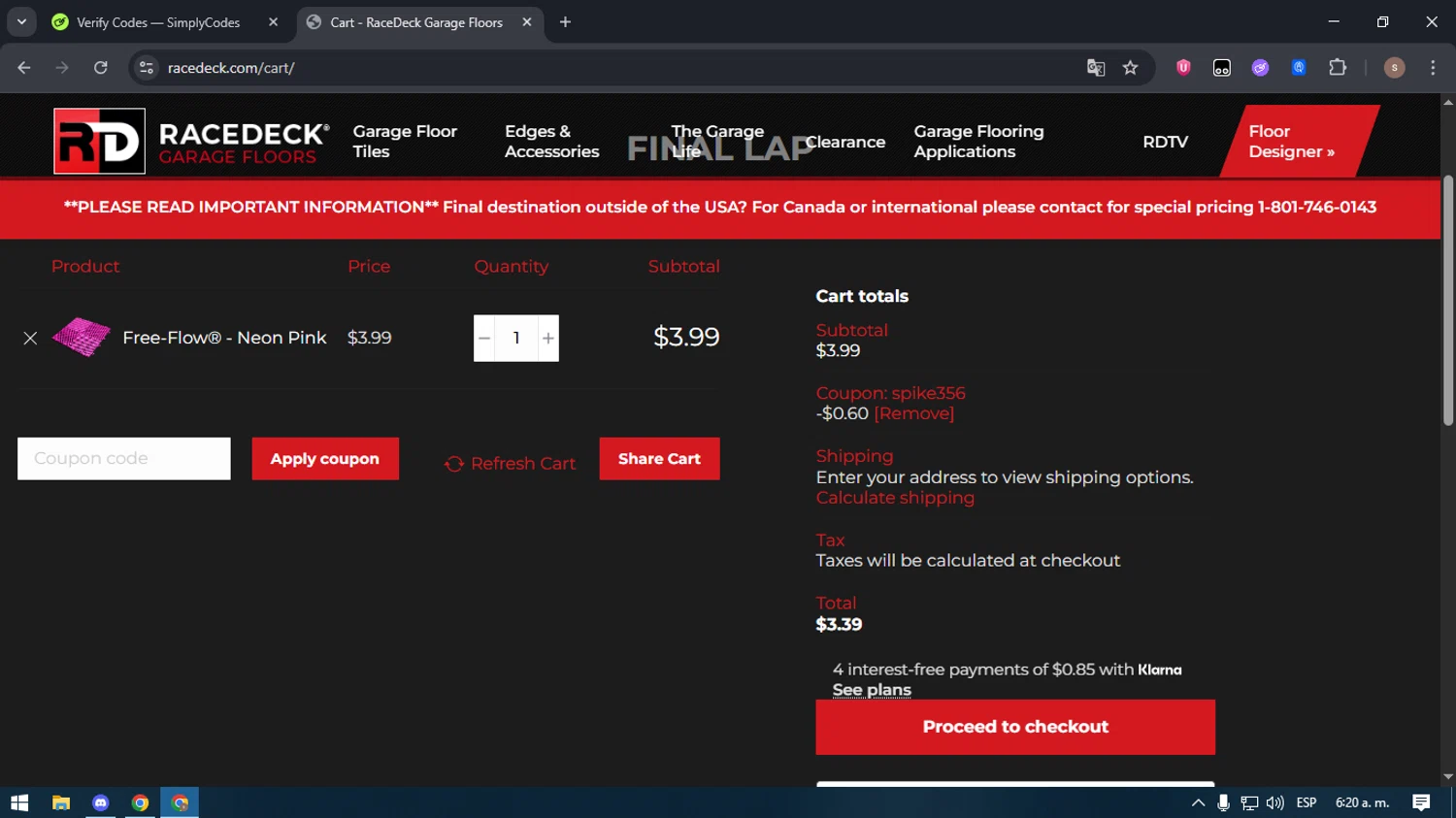Click the microphone tray icon
This screenshot has width=1456, height=818.
[1223, 802]
